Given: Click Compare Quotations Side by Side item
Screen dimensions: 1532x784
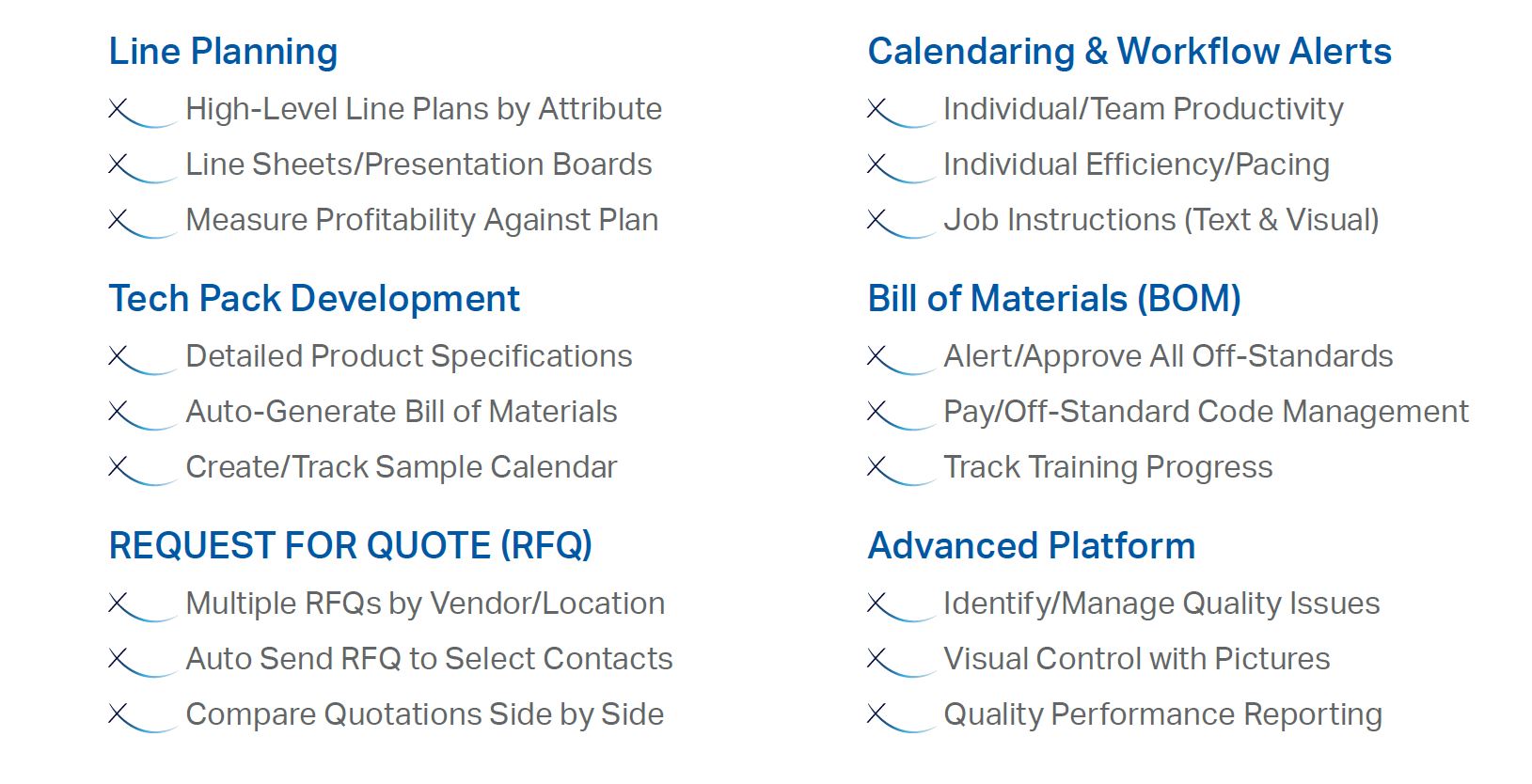Looking at the screenshot, I should (x=425, y=714).
